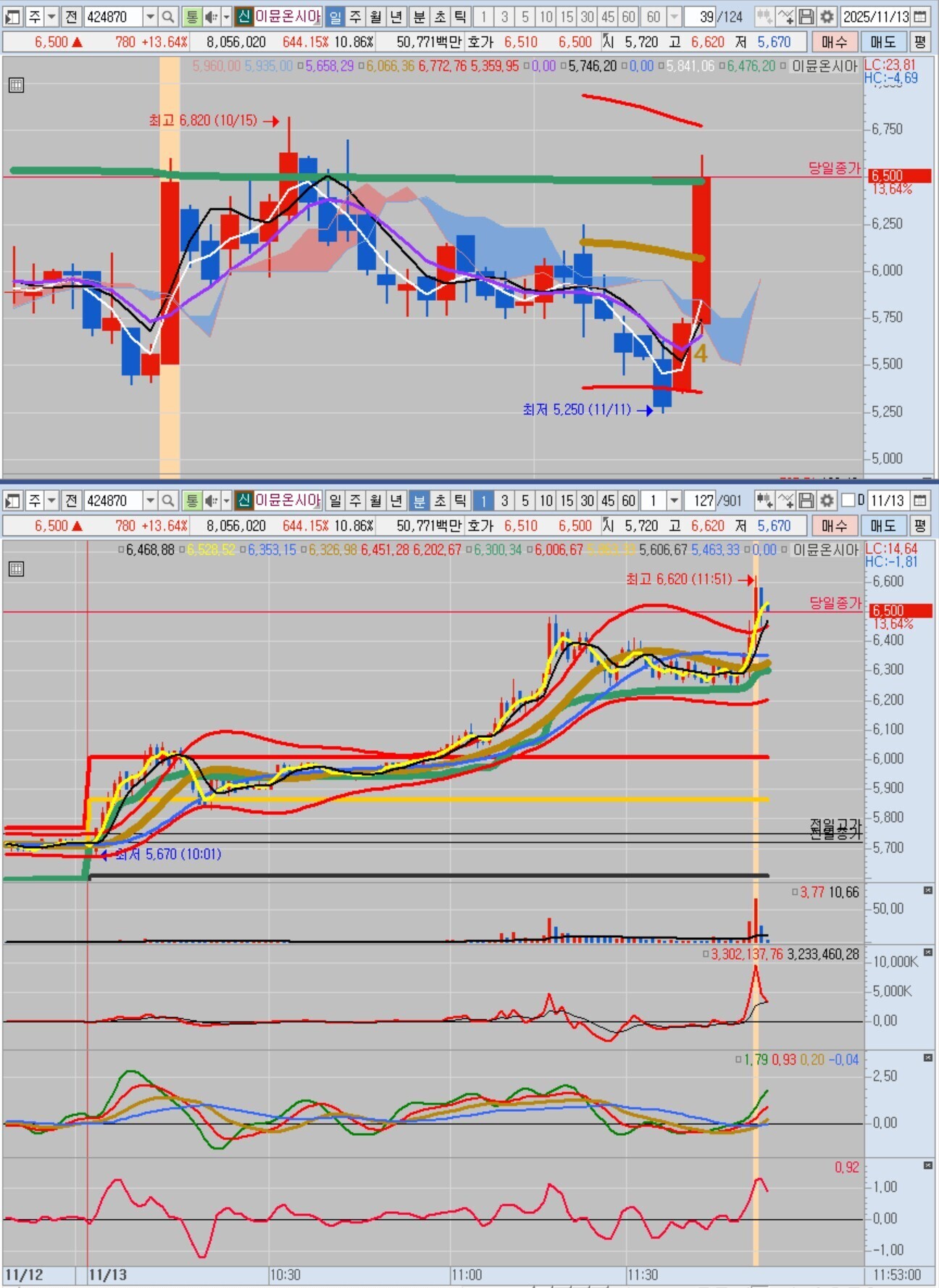The image size is (939, 1288).
Task: Select the 월 monthly period in the top chart
Action: (x=375, y=17)
